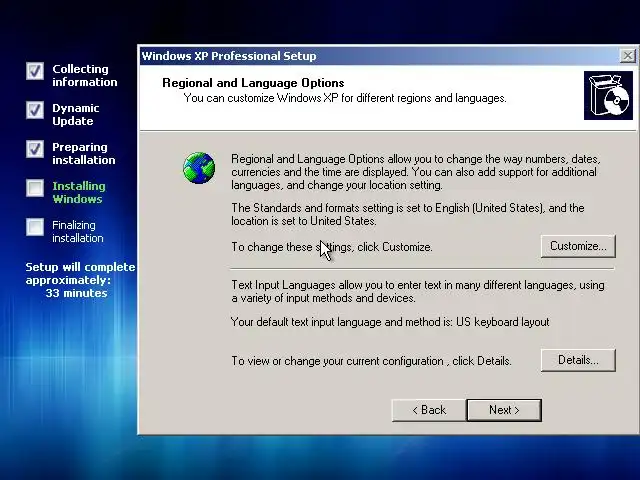
Task: Return to previous page with Back
Action: pyautogui.click(x=429, y=410)
